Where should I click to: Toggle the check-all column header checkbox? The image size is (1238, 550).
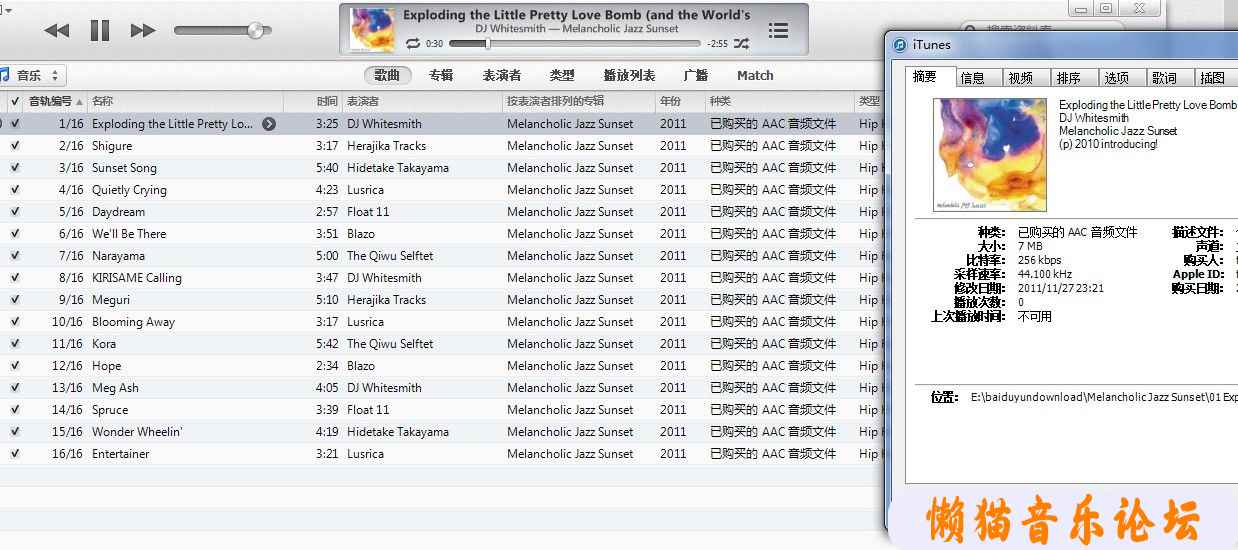pyautogui.click(x=14, y=101)
